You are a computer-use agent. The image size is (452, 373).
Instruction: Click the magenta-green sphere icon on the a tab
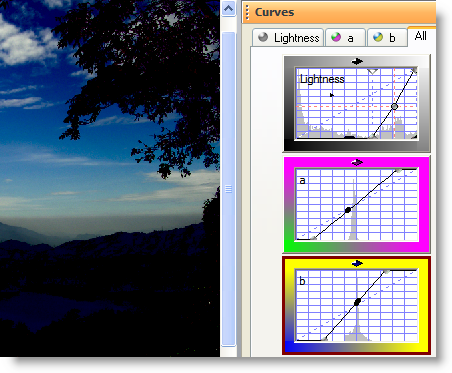[x=336, y=37]
